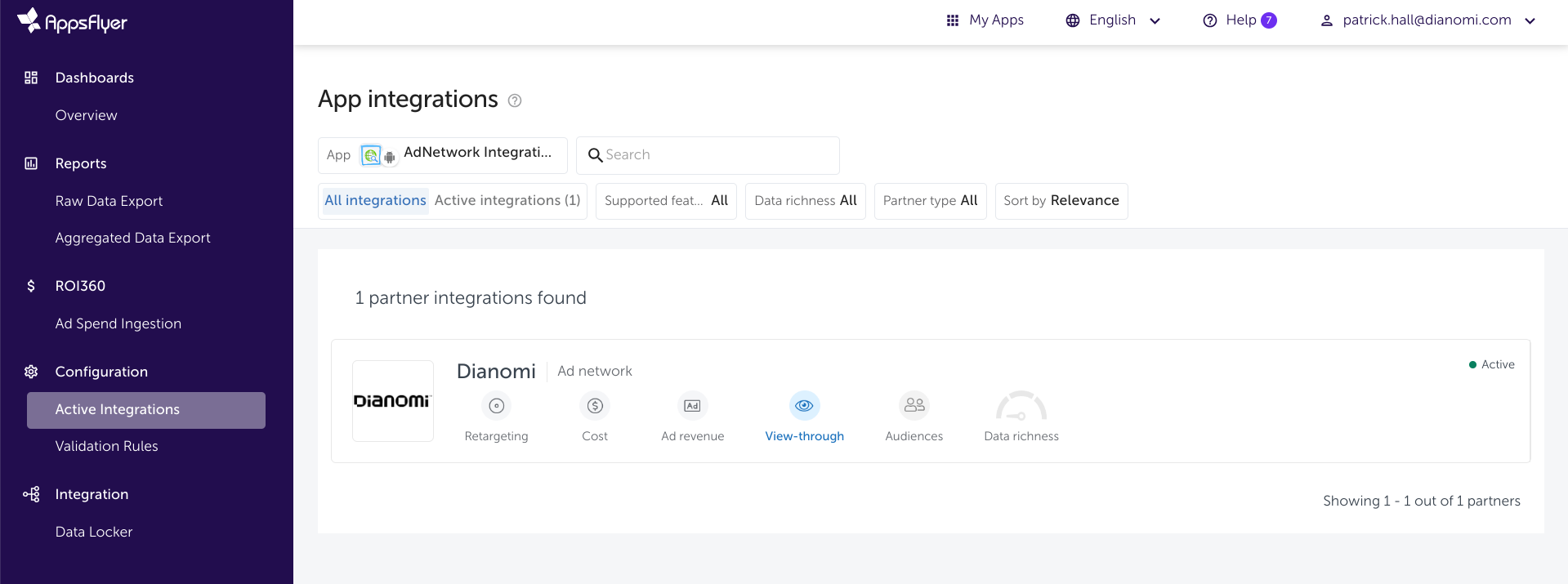Click the user account person icon

tap(1327, 20)
